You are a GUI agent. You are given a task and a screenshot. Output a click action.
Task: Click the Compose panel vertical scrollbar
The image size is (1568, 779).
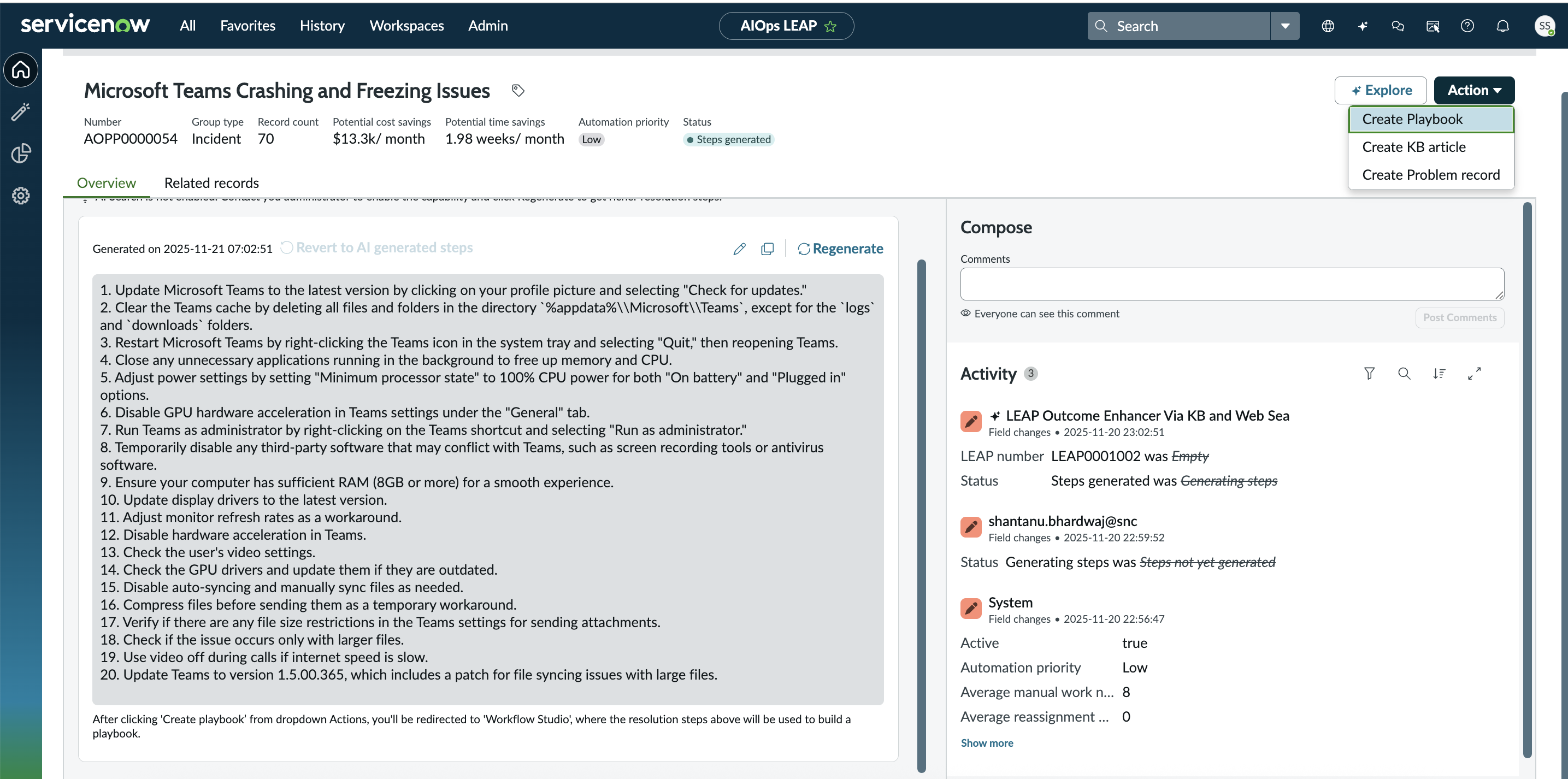1526,481
